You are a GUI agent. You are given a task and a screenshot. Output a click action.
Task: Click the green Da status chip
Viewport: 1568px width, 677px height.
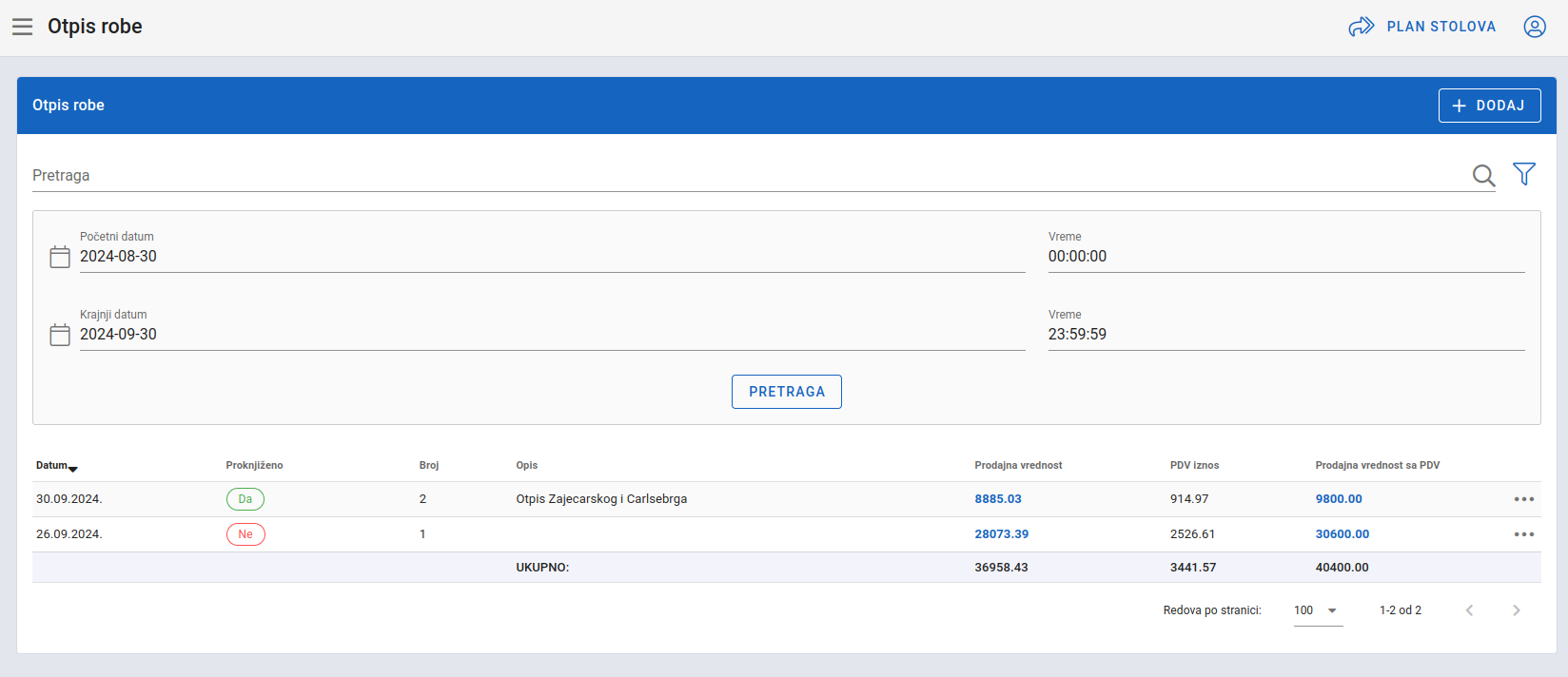[x=245, y=499]
